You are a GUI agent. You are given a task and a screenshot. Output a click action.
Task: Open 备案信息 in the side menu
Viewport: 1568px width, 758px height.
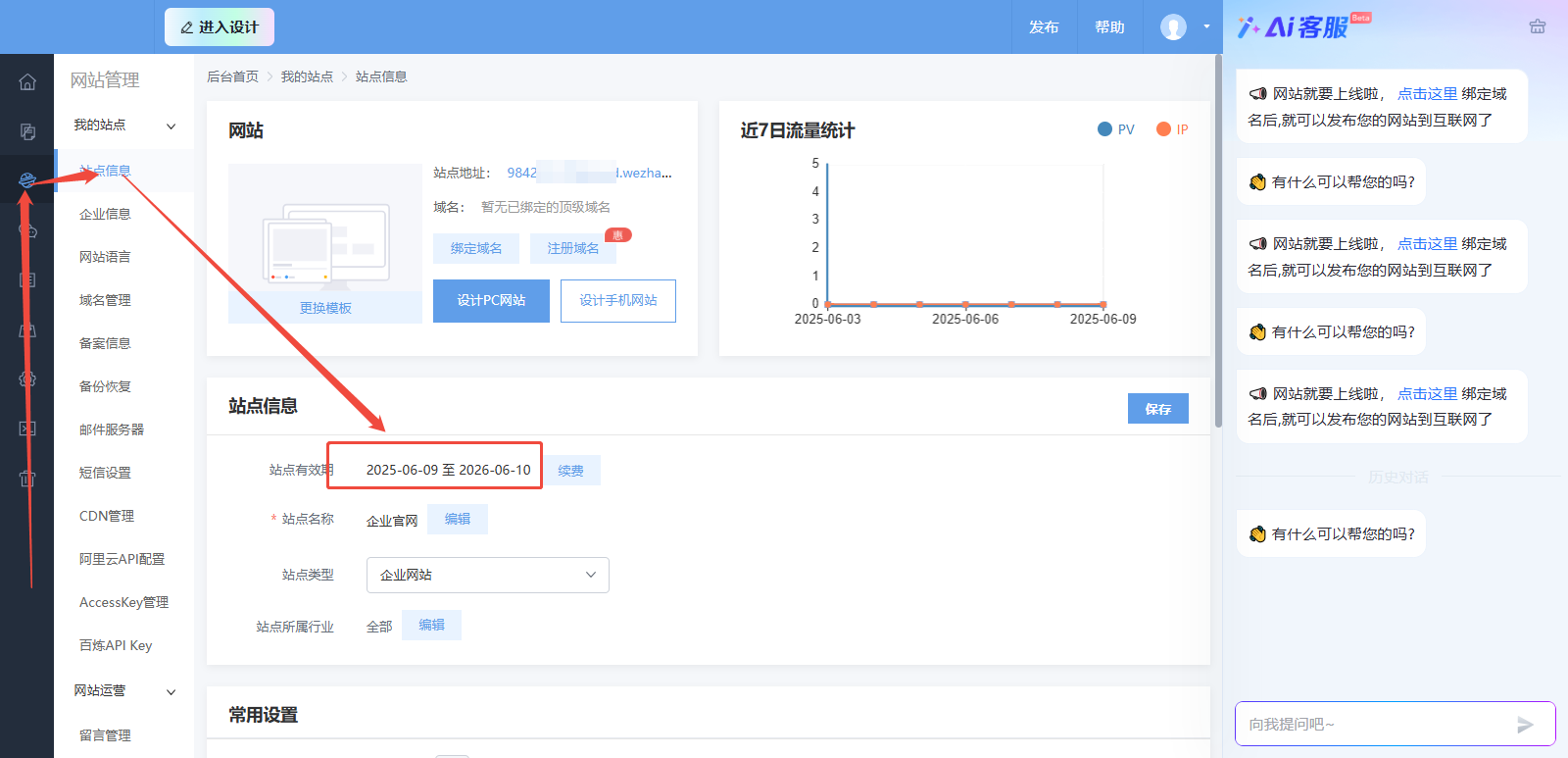point(105,343)
